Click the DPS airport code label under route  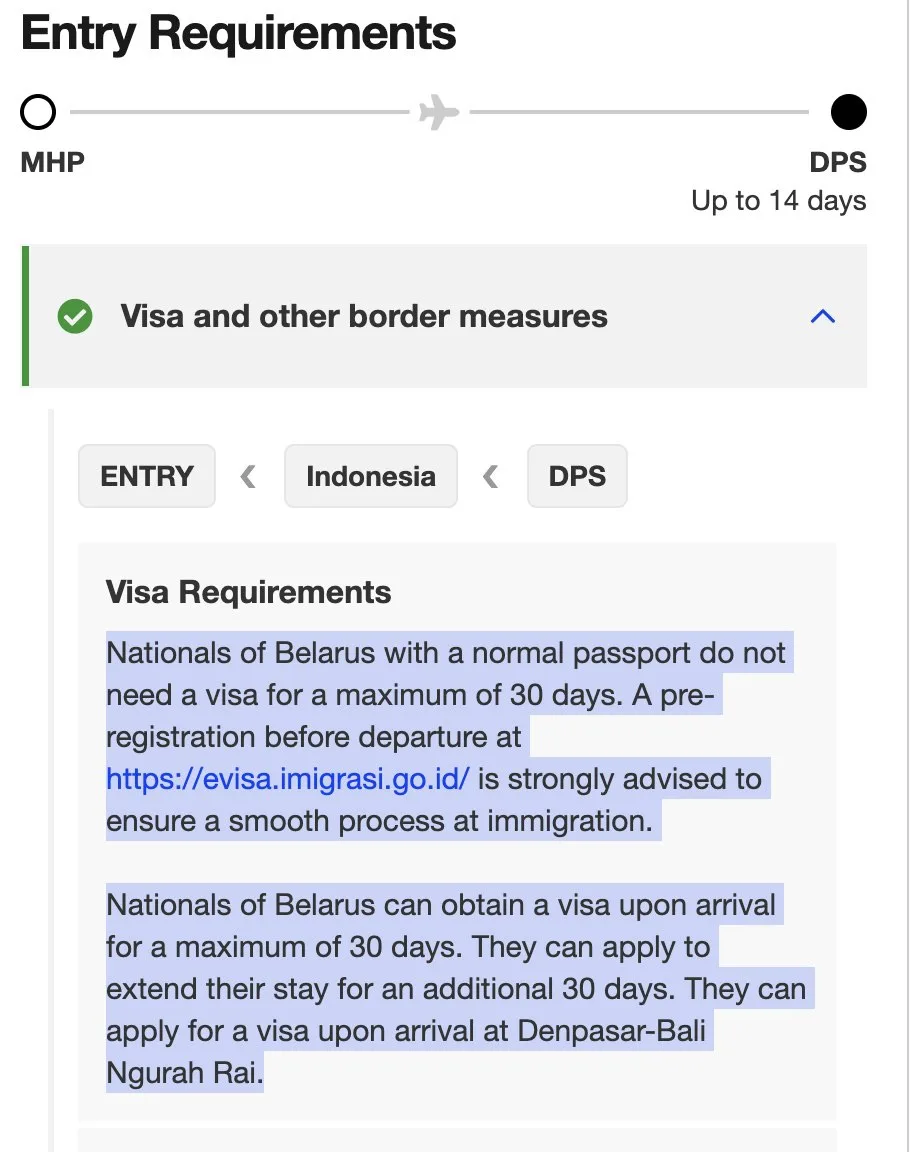click(838, 162)
